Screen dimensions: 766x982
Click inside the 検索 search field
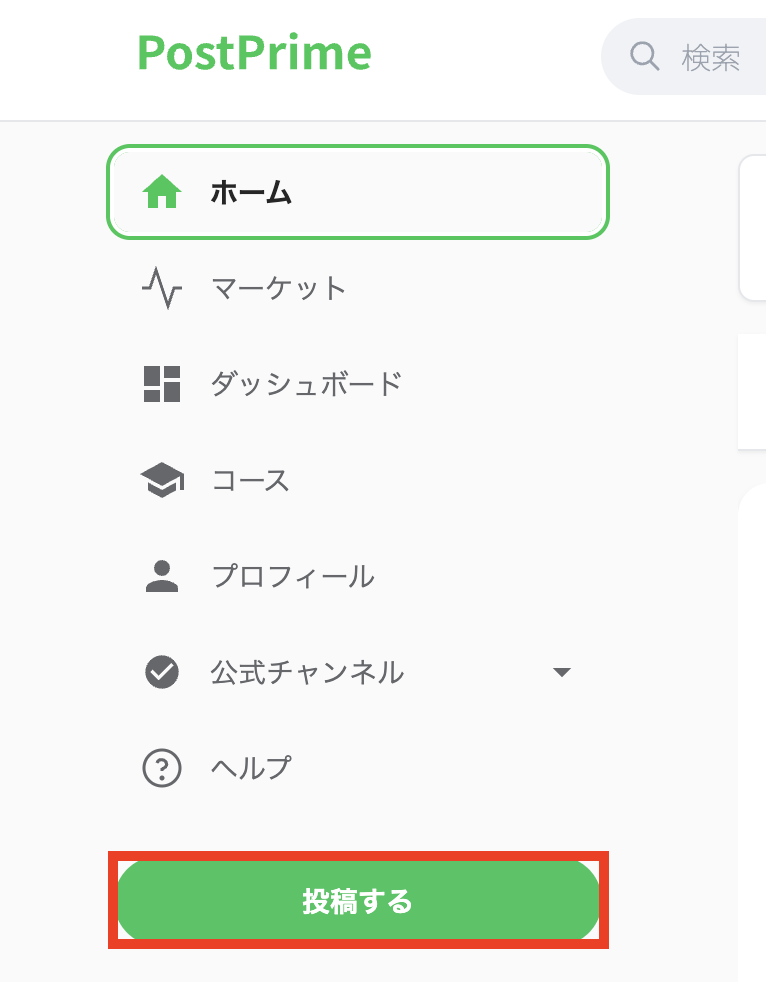coord(710,57)
